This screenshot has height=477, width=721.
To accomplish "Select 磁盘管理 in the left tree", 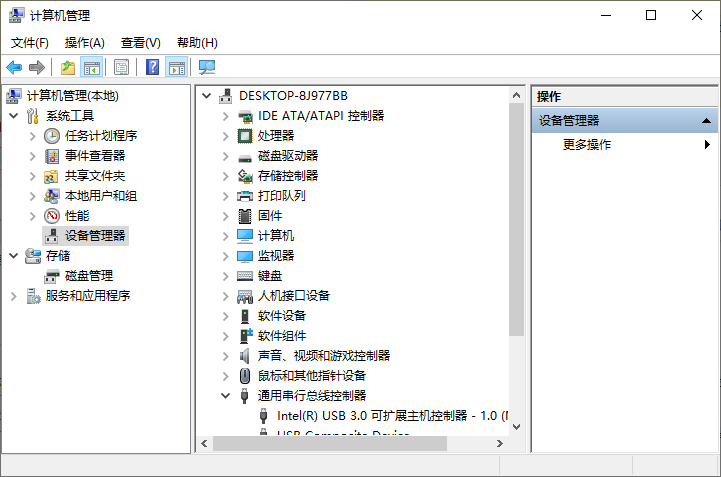I will point(89,276).
